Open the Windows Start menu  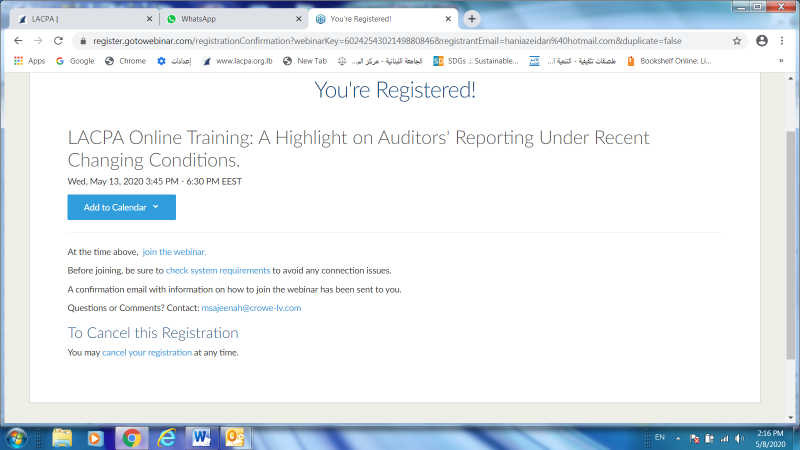pyautogui.click(x=16, y=438)
